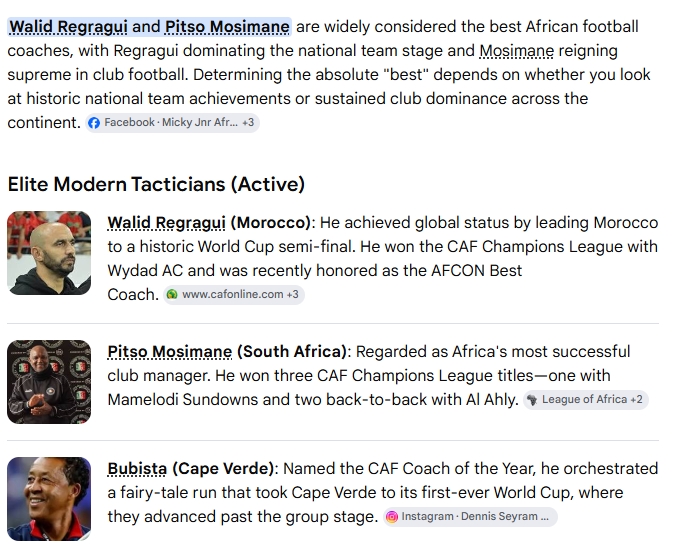679x556 pixels.
Task: Click the League of Africa favicon
Action: click(x=532, y=400)
